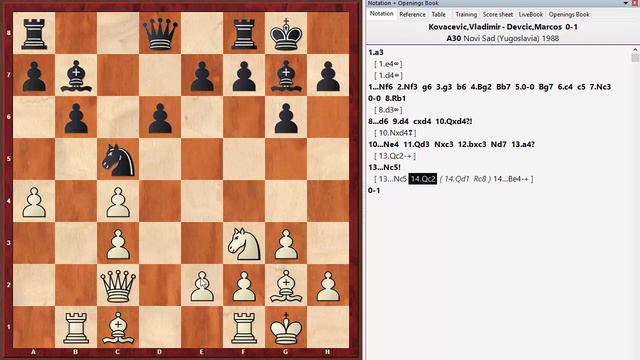Select the white bishop on g2
640x360 pixels.
[x=286, y=285]
